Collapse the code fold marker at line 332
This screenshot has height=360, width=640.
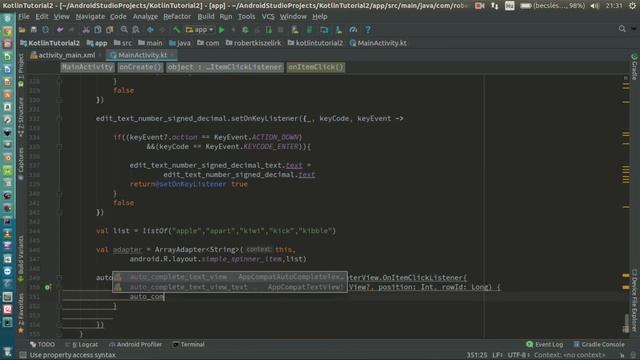point(59,118)
